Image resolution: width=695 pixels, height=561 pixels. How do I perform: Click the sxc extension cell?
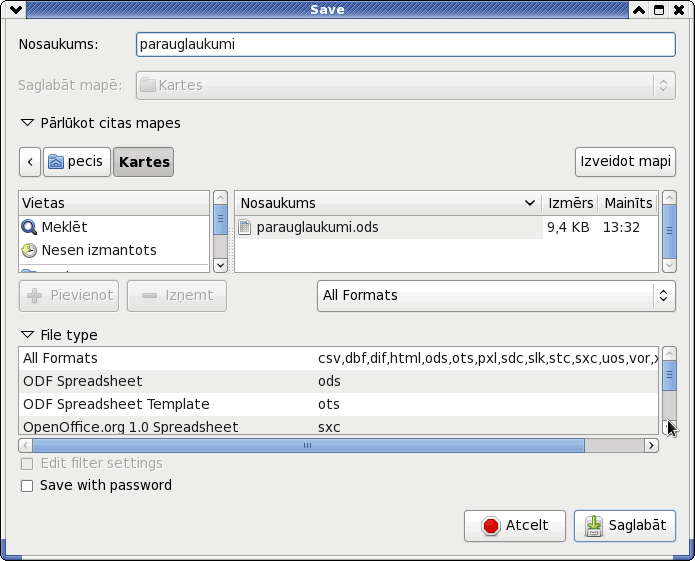pyautogui.click(x=329, y=427)
